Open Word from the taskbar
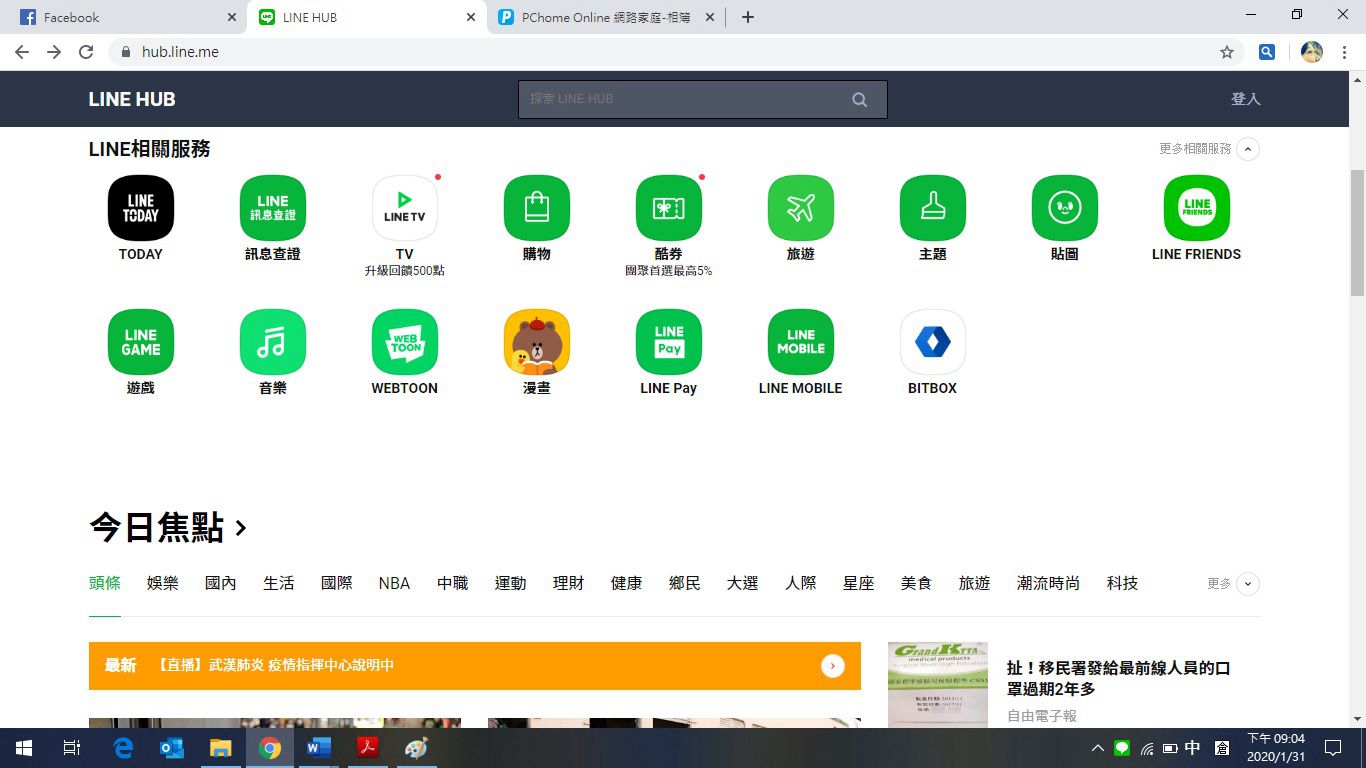This screenshot has width=1366, height=768. click(319, 748)
